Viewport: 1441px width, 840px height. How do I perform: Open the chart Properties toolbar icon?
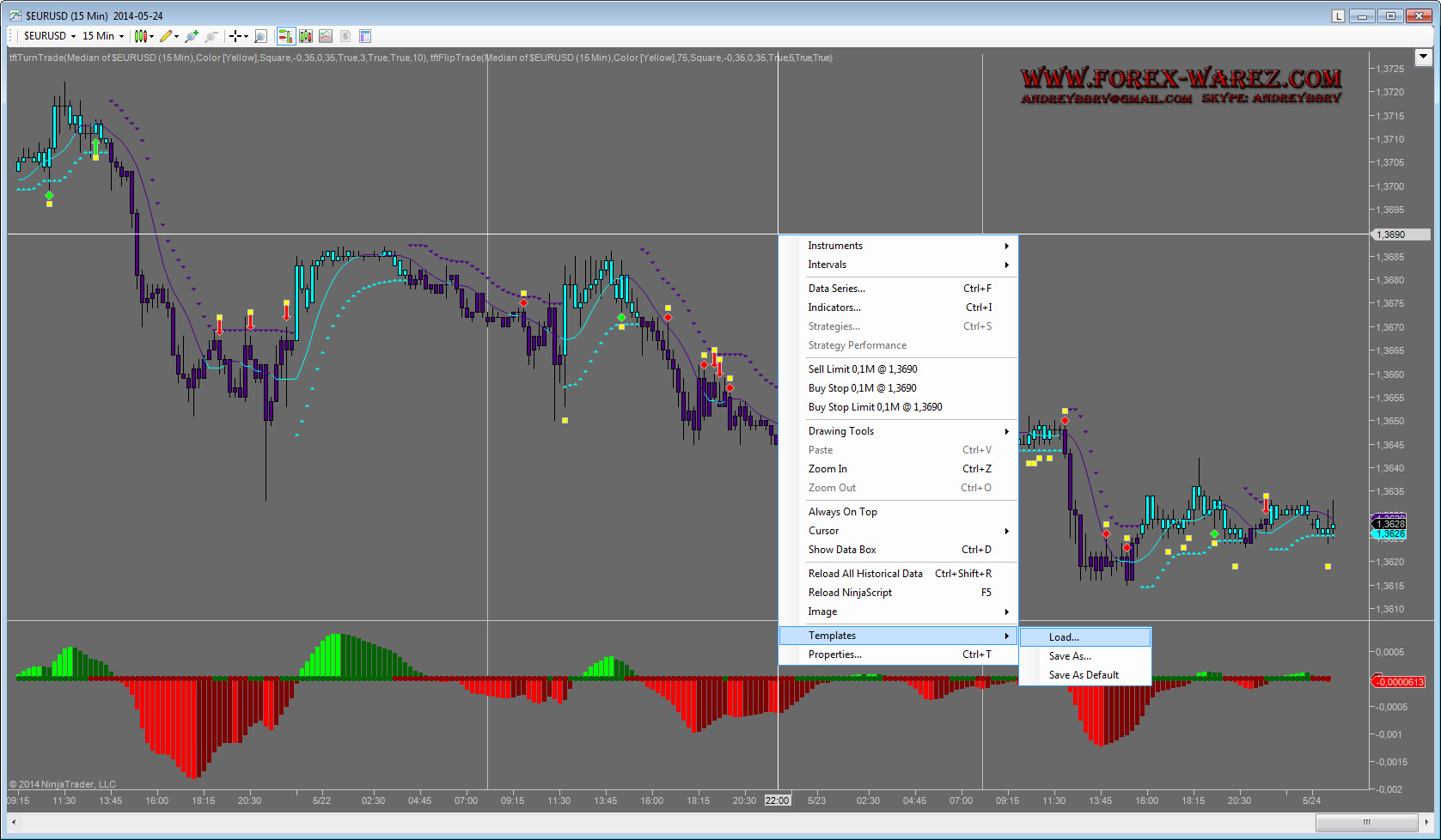[x=365, y=36]
